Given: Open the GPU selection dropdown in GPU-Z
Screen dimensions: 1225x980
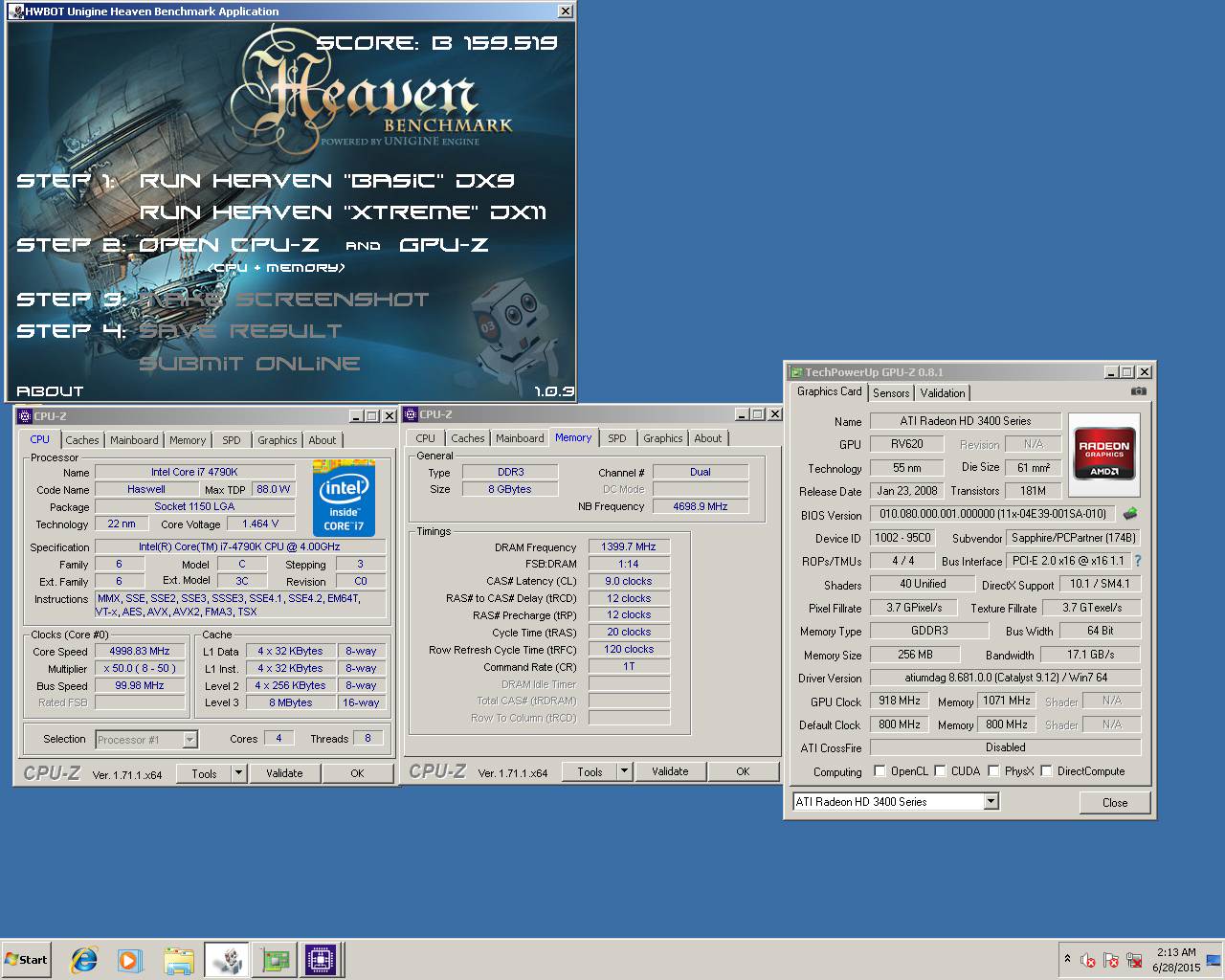Looking at the screenshot, I should [x=991, y=802].
